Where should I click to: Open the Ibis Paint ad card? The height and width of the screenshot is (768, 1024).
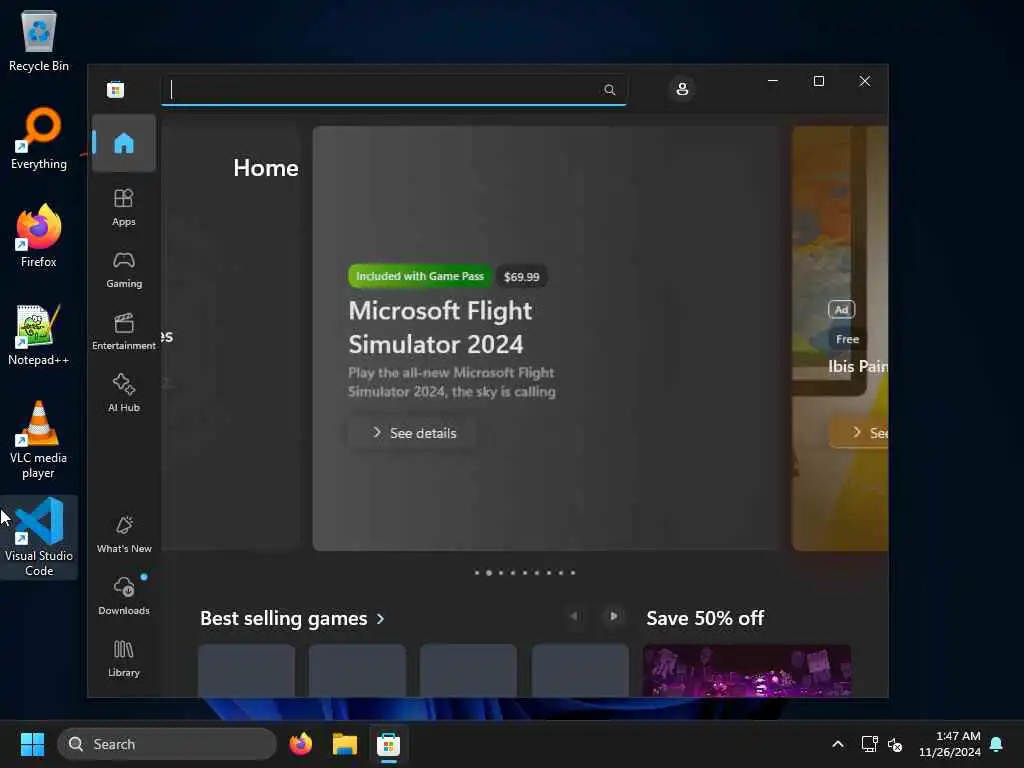[x=840, y=338]
